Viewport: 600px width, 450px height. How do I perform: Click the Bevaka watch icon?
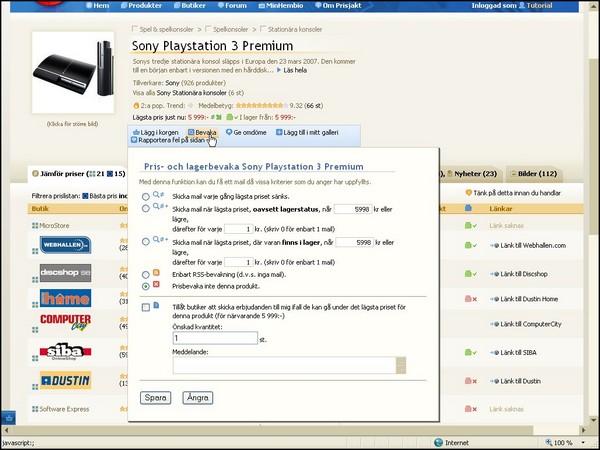point(191,132)
